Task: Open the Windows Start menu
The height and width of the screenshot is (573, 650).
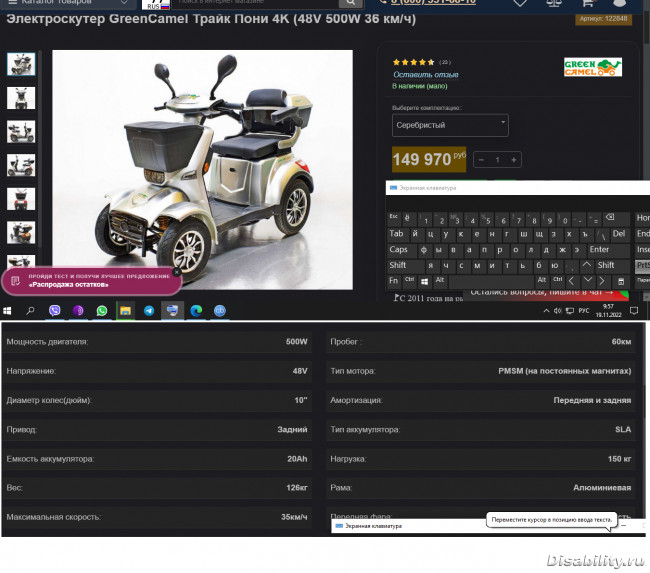Action: pos(7,311)
